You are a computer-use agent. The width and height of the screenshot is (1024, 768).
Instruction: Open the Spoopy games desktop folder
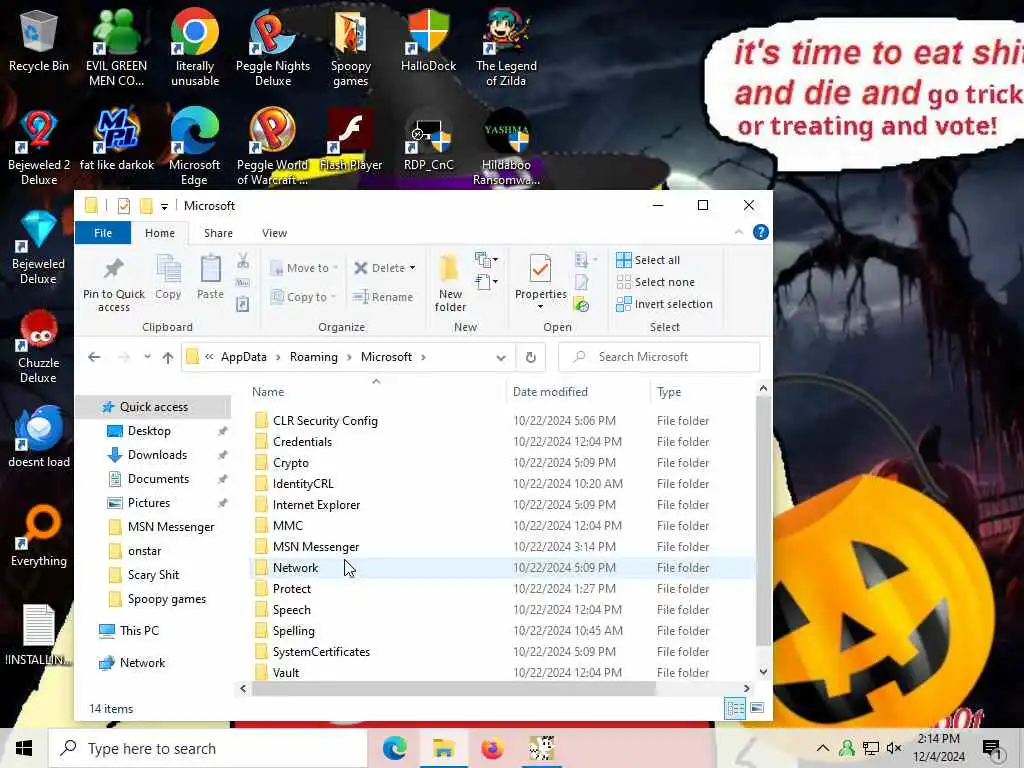[351, 48]
